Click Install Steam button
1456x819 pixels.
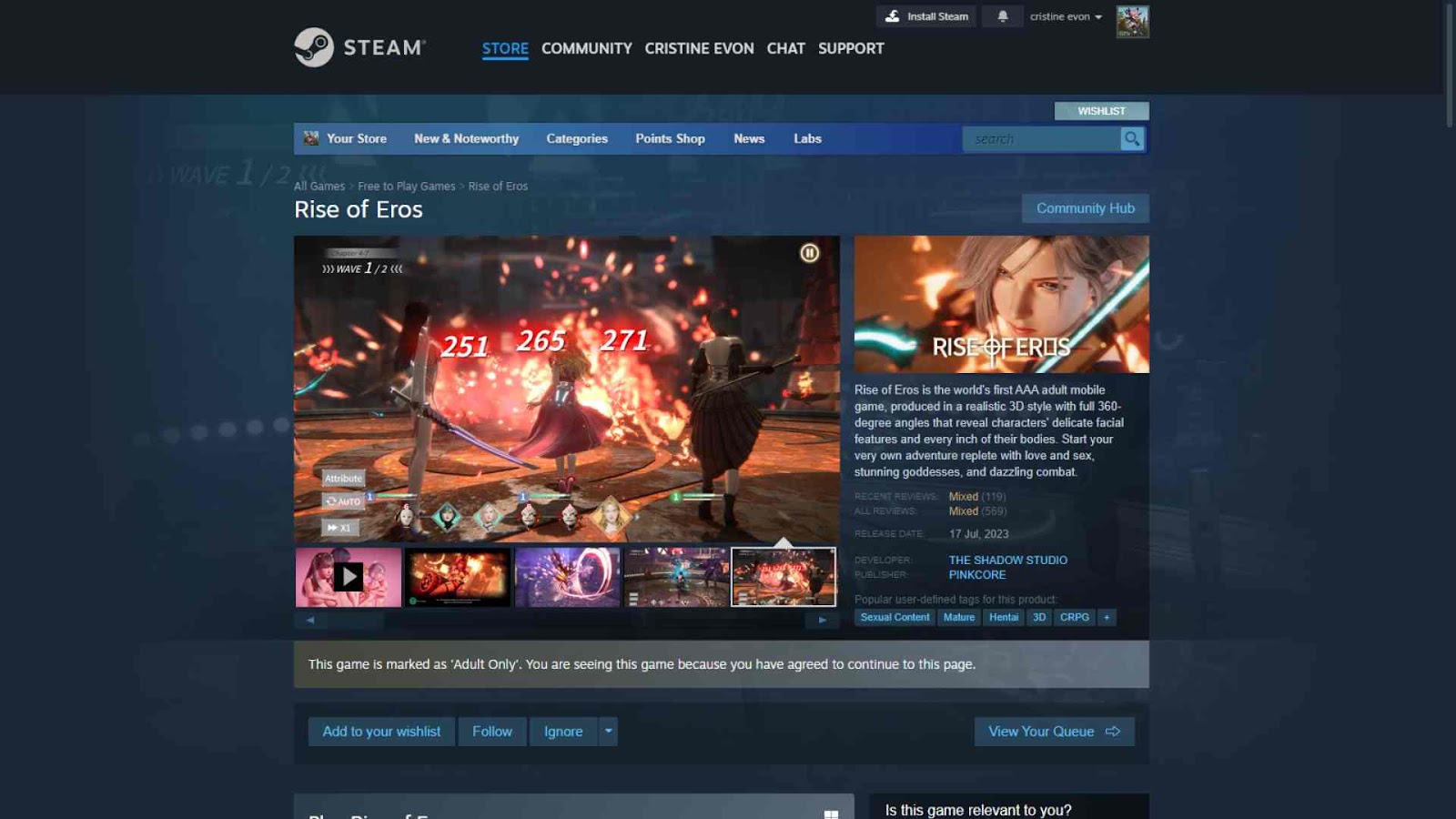pyautogui.click(x=926, y=16)
